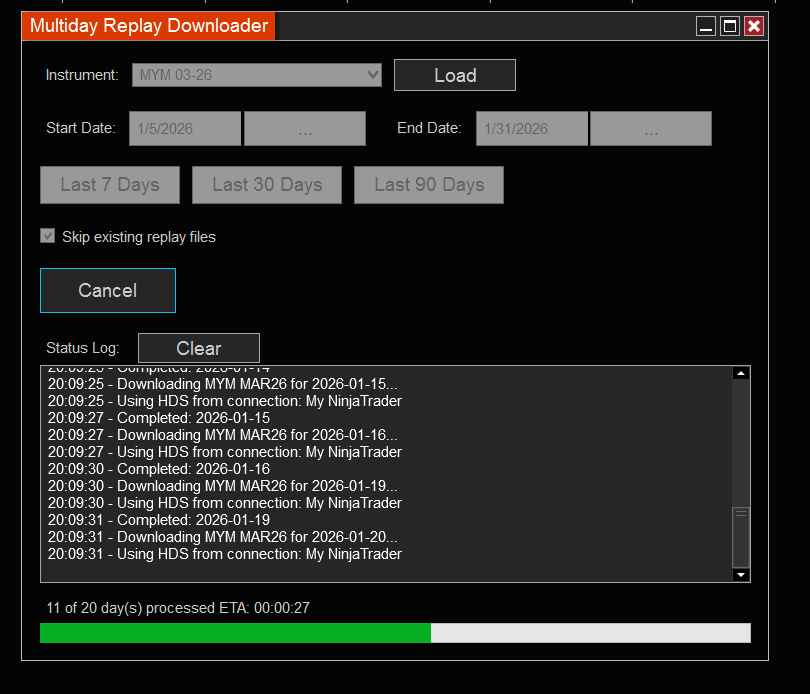Image resolution: width=810 pixels, height=694 pixels.
Task: Close the Multiday Replay Downloader window
Action: [754, 27]
